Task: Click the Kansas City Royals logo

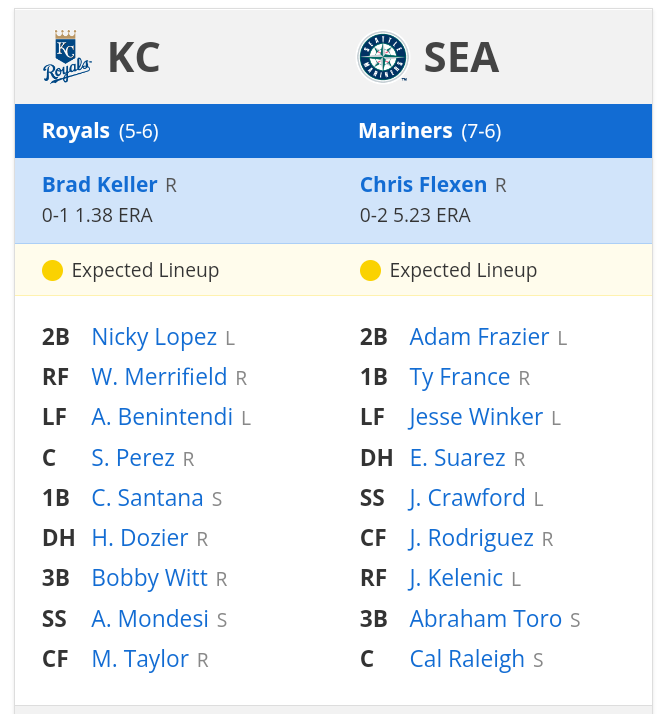Action: pyautogui.click(x=67, y=56)
